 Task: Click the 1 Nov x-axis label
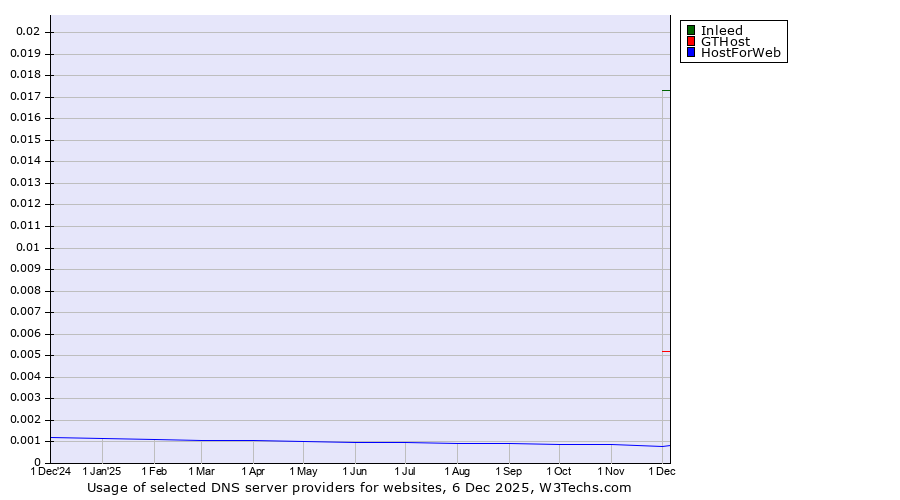tap(611, 471)
